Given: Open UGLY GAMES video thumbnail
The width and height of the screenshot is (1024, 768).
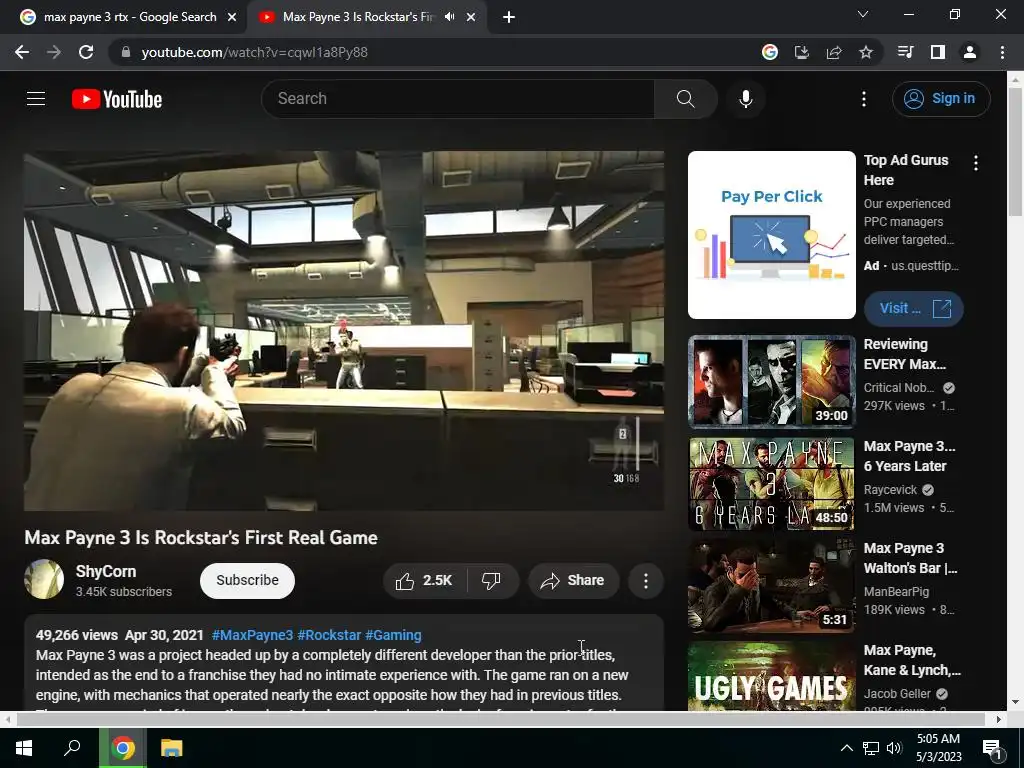Looking at the screenshot, I should click(x=771, y=676).
